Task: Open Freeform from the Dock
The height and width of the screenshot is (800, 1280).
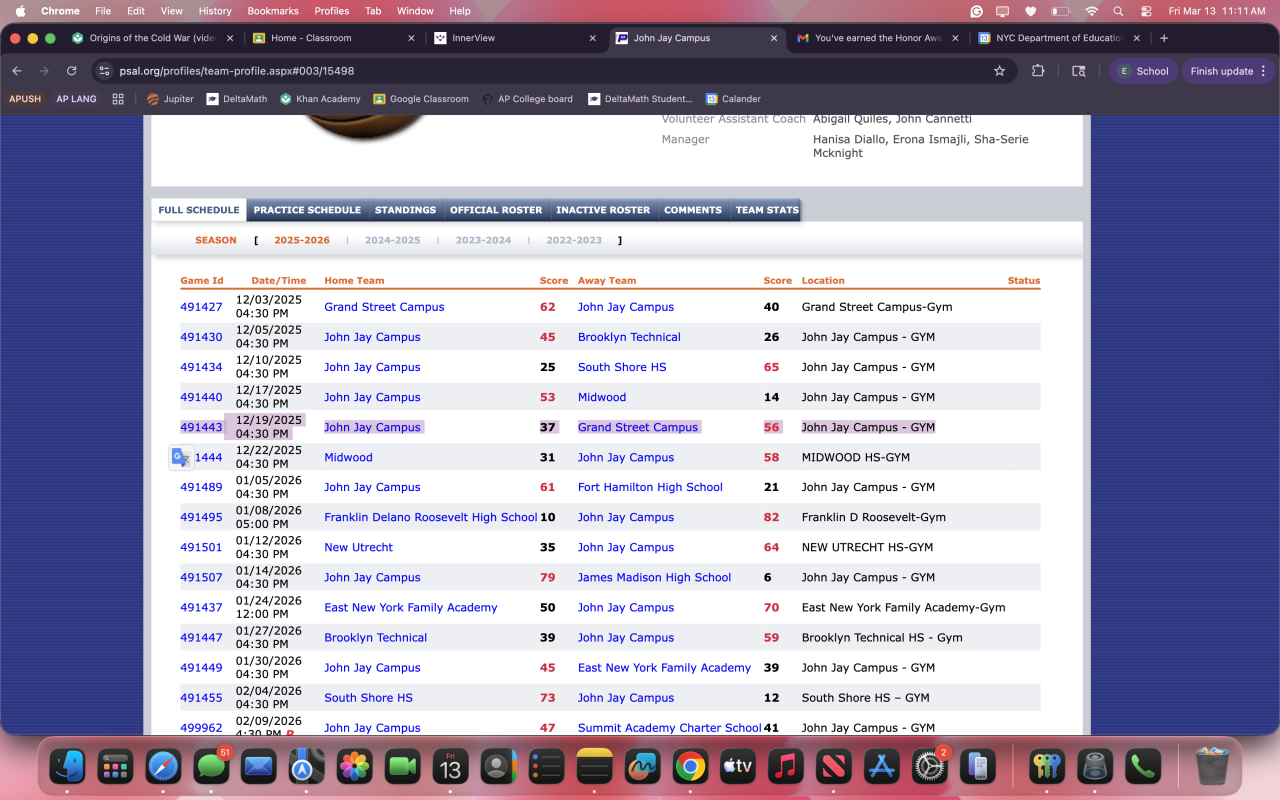Action: click(x=643, y=767)
